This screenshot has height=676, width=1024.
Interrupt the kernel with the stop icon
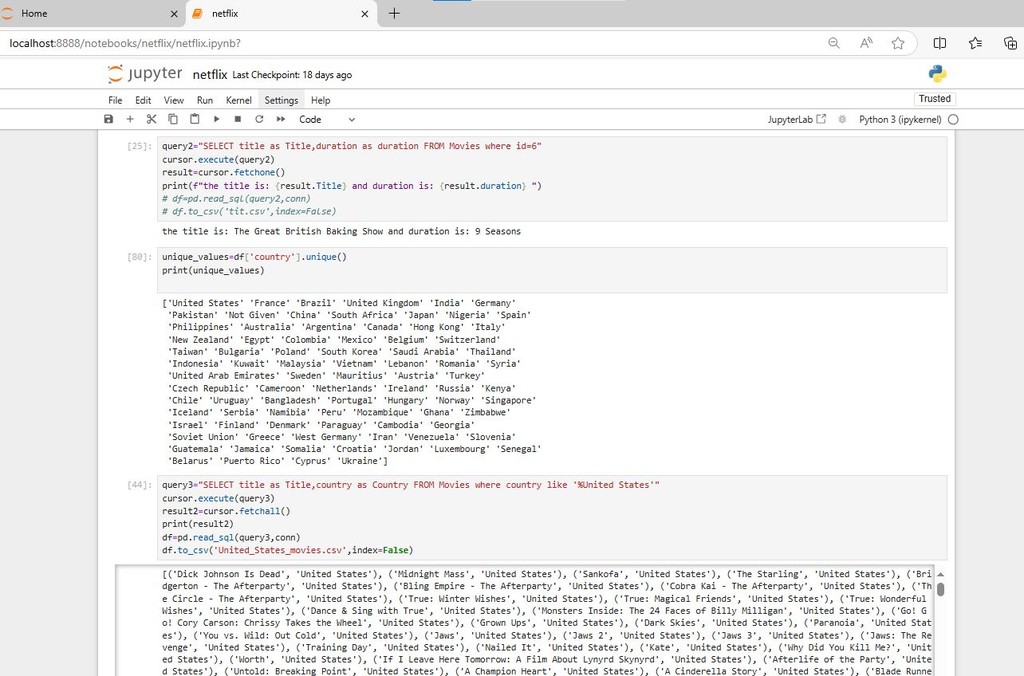pyautogui.click(x=238, y=120)
